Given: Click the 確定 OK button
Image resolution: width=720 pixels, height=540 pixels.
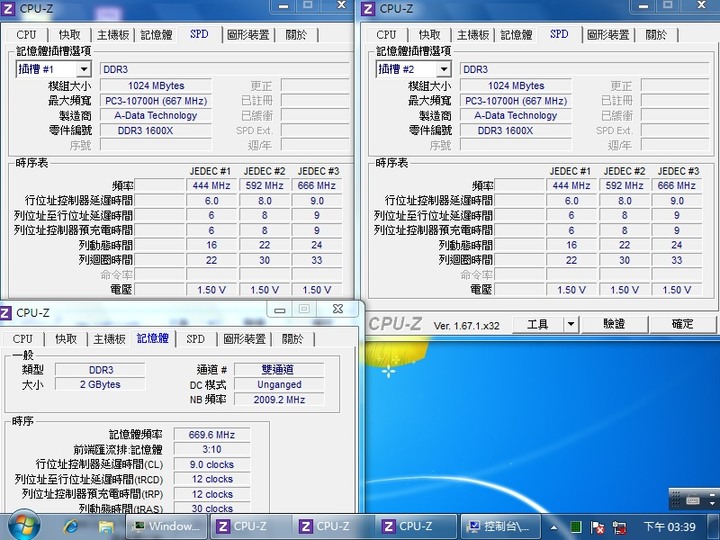Looking at the screenshot, I should 682,324.
